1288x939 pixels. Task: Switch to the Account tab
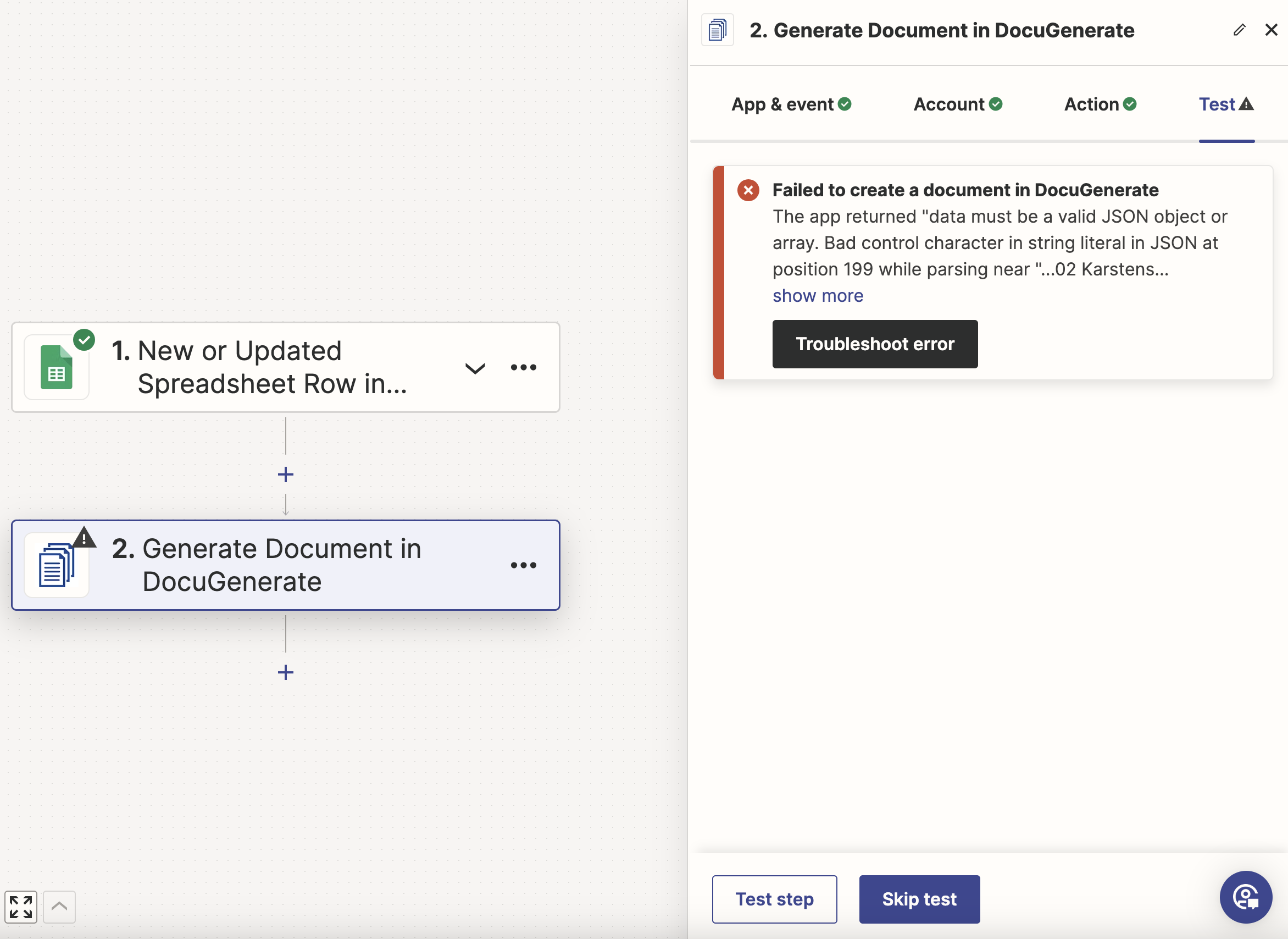[957, 104]
